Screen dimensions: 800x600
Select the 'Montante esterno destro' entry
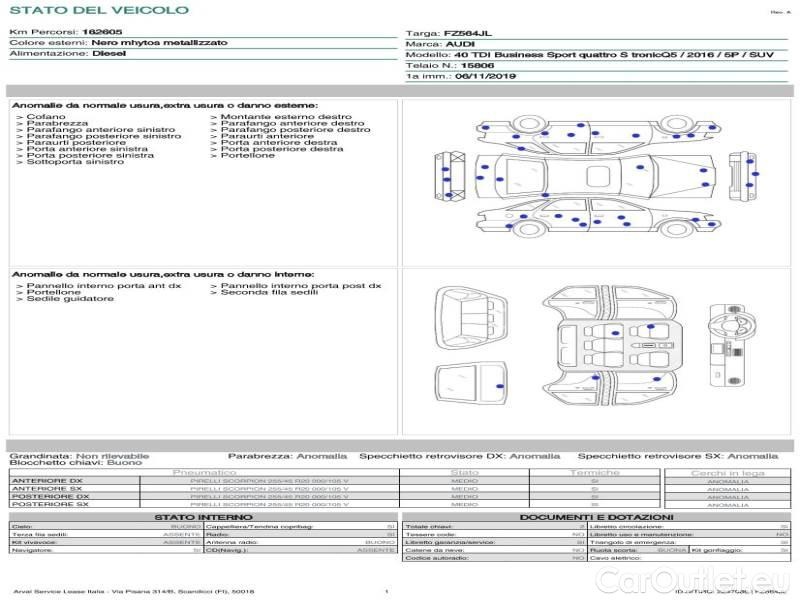coord(286,117)
